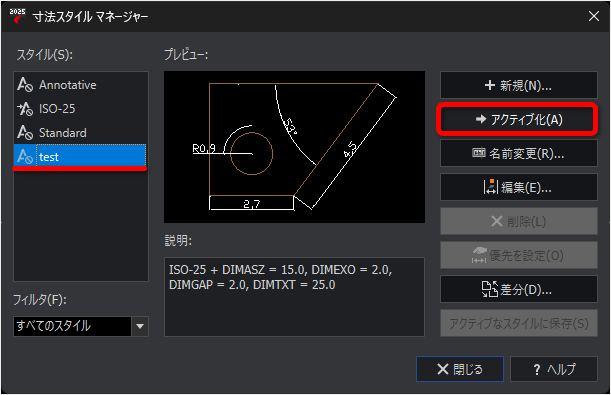Click the plus icon on 新規(N) button
The width and height of the screenshot is (611, 395).
pyautogui.click(x=490, y=85)
